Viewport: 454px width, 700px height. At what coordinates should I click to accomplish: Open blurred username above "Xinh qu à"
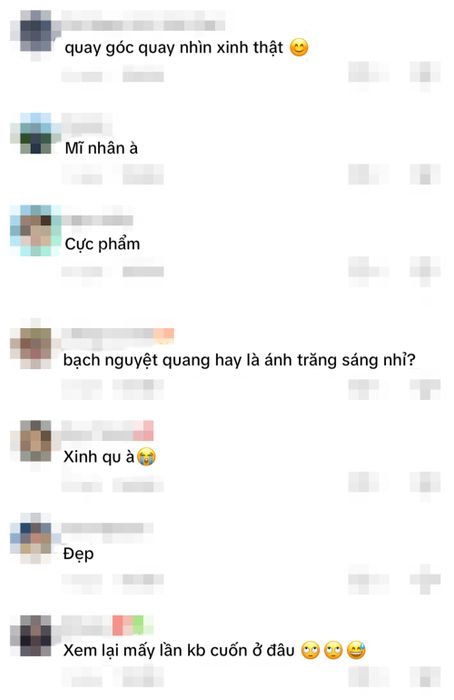click(x=108, y=431)
